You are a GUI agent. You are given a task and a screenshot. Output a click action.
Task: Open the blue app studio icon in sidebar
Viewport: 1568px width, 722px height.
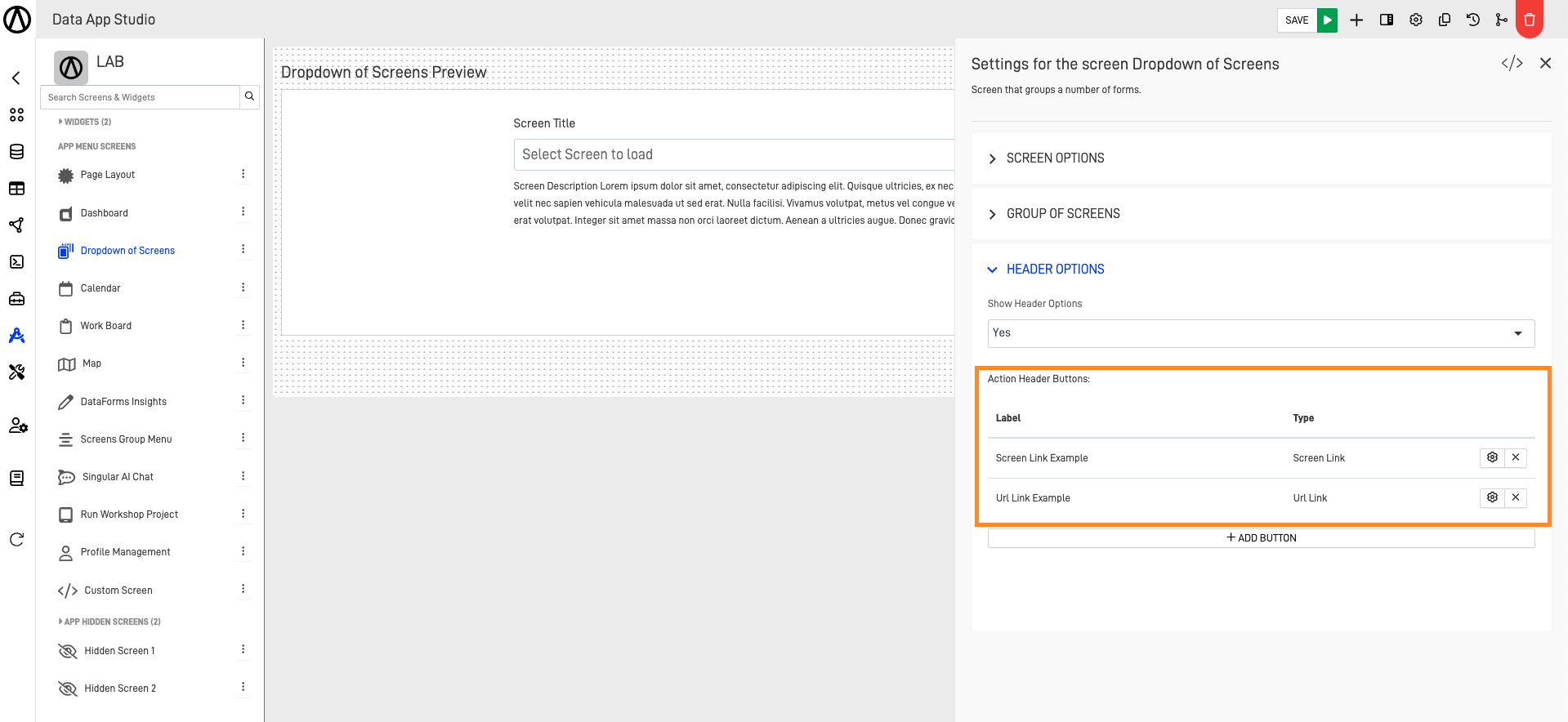(x=16, y=336)
